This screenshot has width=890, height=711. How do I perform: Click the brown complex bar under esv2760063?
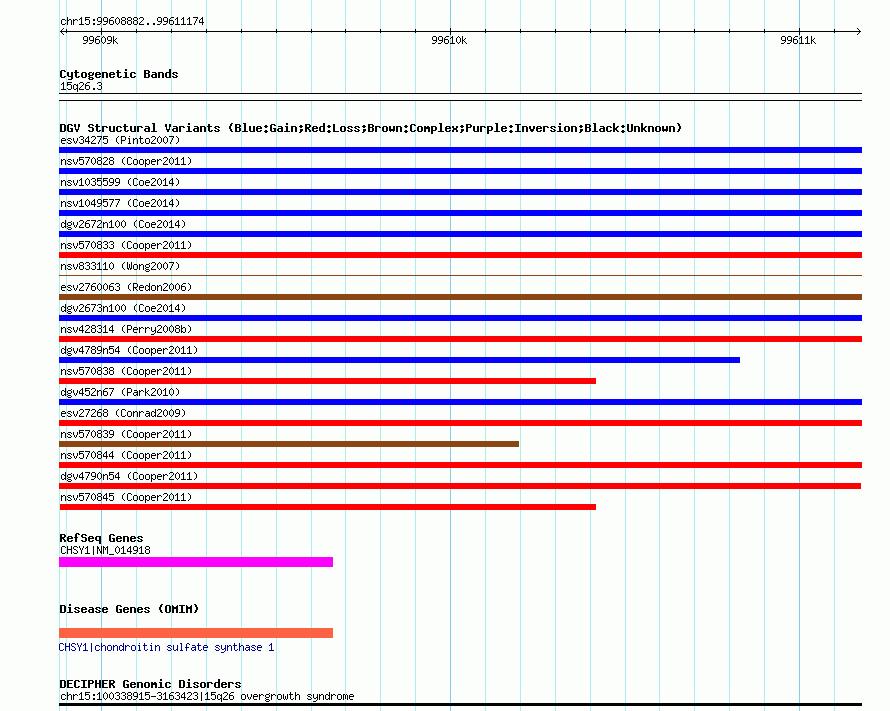click(460, 297)
